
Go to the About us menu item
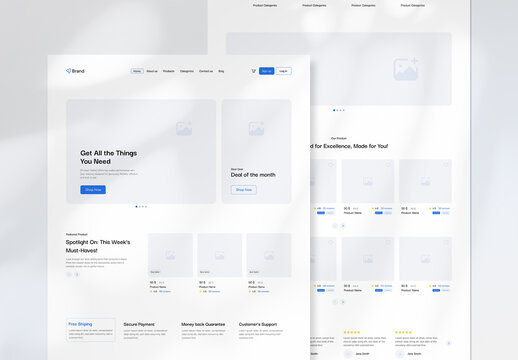152,71
